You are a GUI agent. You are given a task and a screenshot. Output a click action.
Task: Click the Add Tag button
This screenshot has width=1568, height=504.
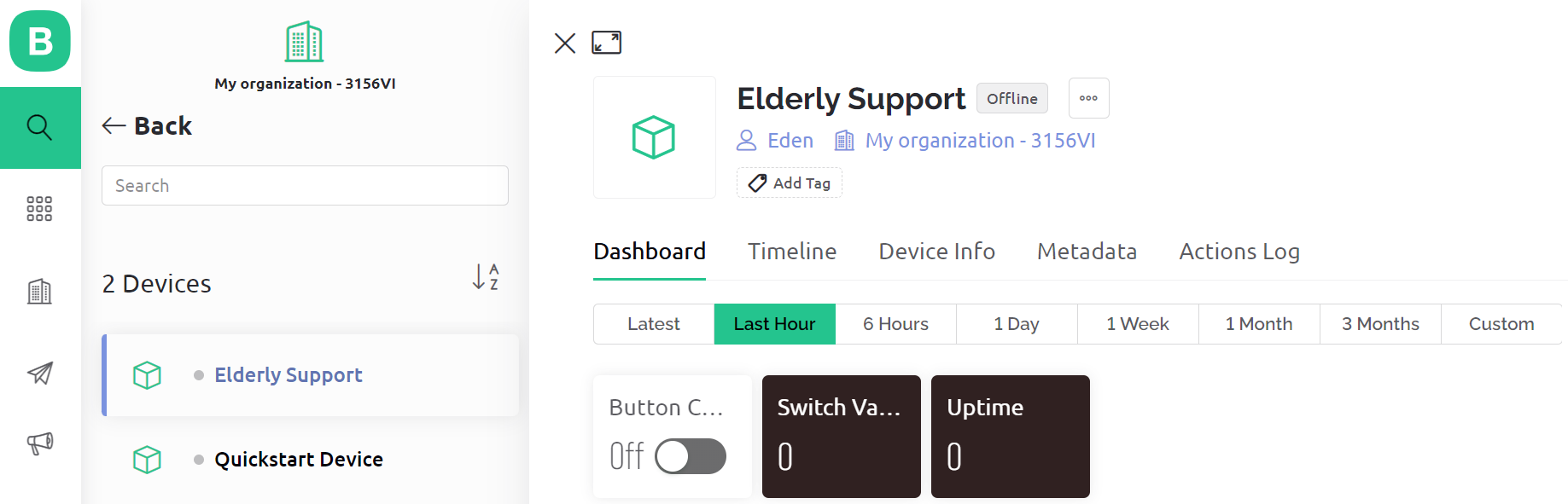[x=790, y=183]
